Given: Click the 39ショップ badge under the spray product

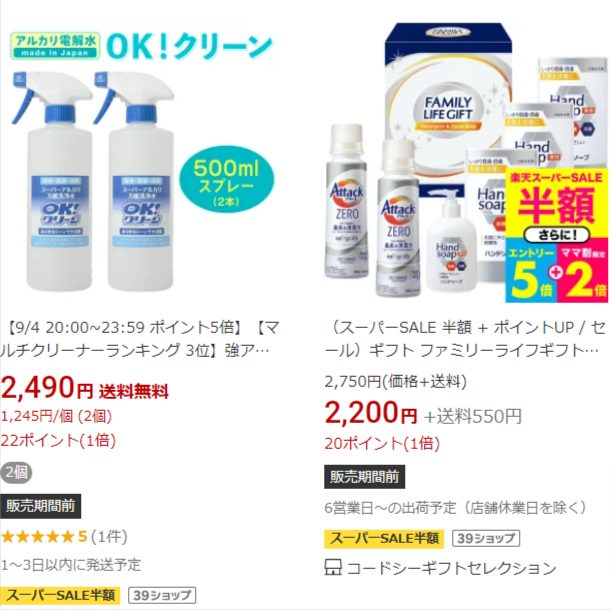Looking at the screenshot, I should pyautogui.click(x=162, y=595).
